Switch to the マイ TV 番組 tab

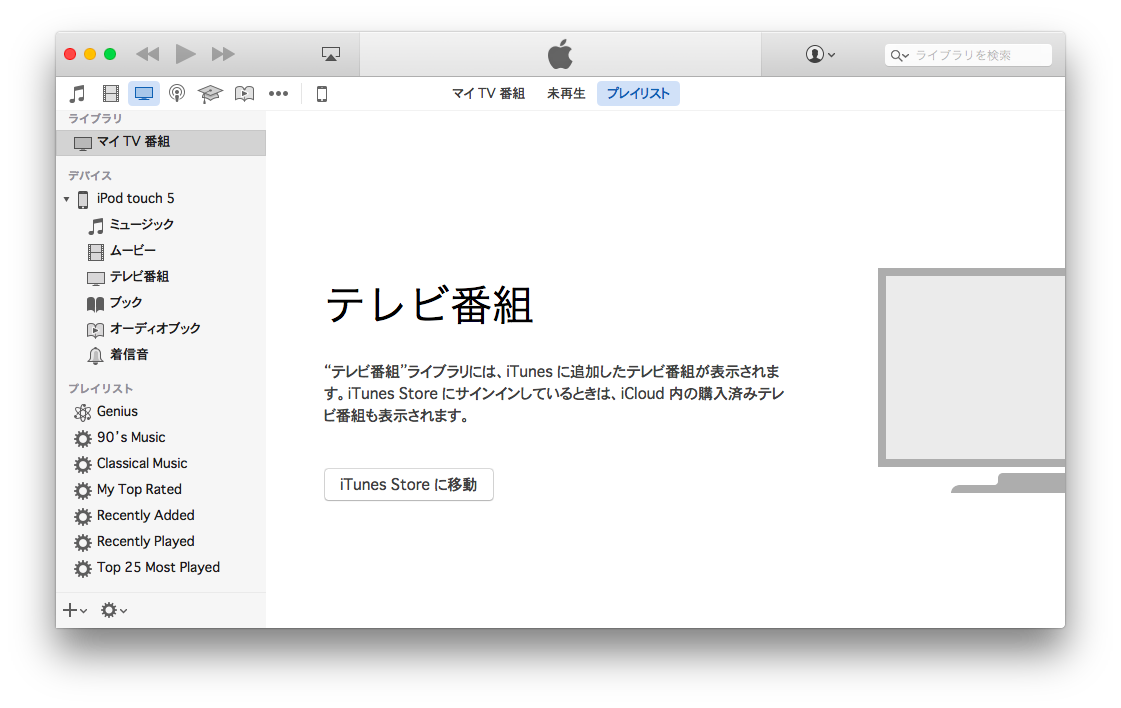(488, 94)
